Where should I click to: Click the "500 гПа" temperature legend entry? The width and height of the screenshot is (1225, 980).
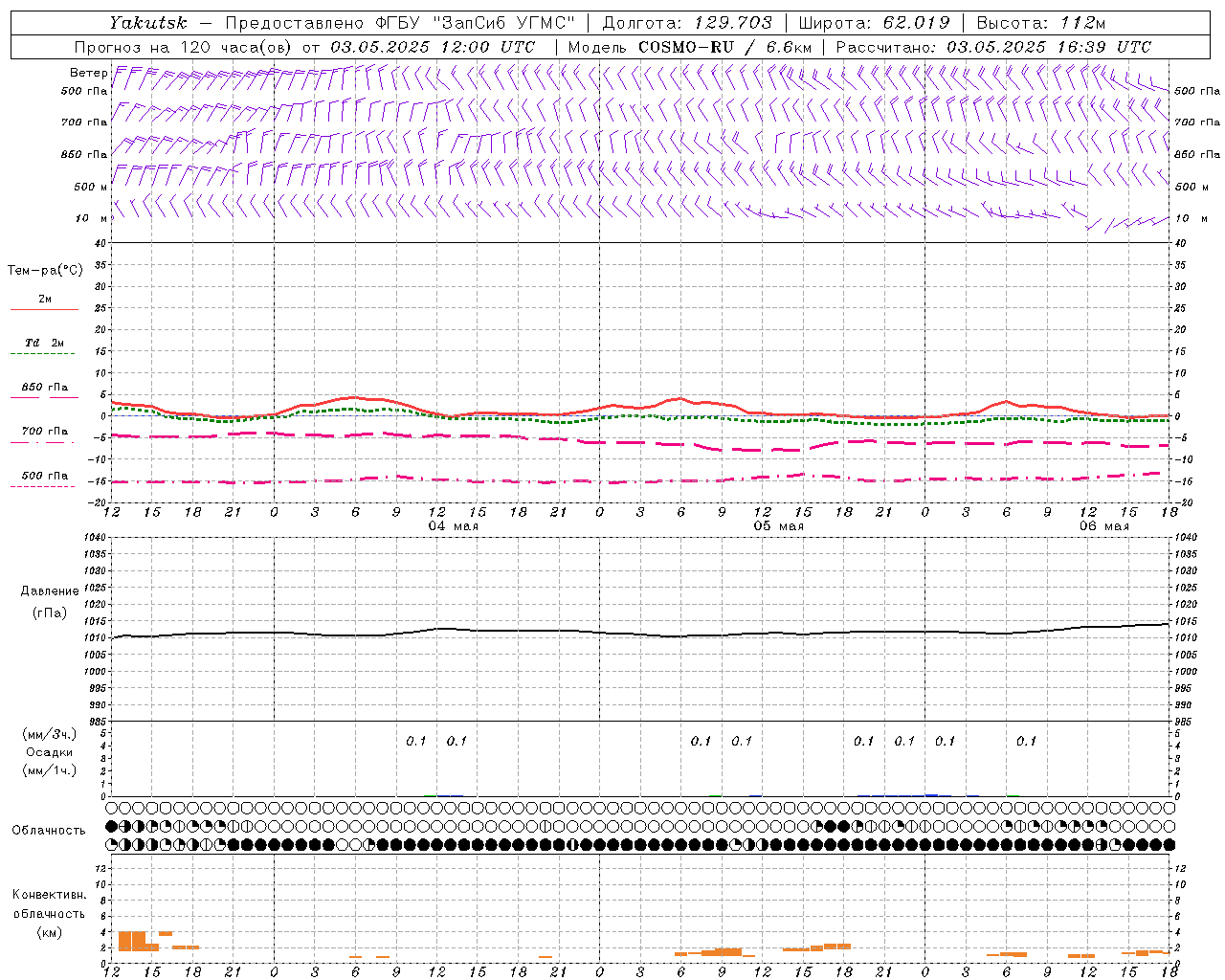coord(44,476)
